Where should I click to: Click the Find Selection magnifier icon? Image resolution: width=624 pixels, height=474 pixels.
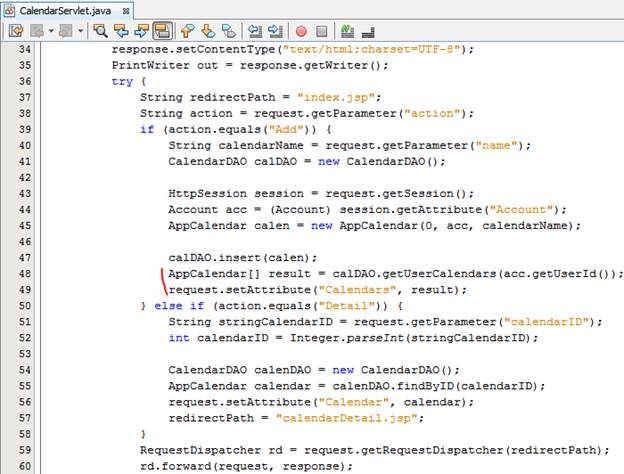coord(100,31)
